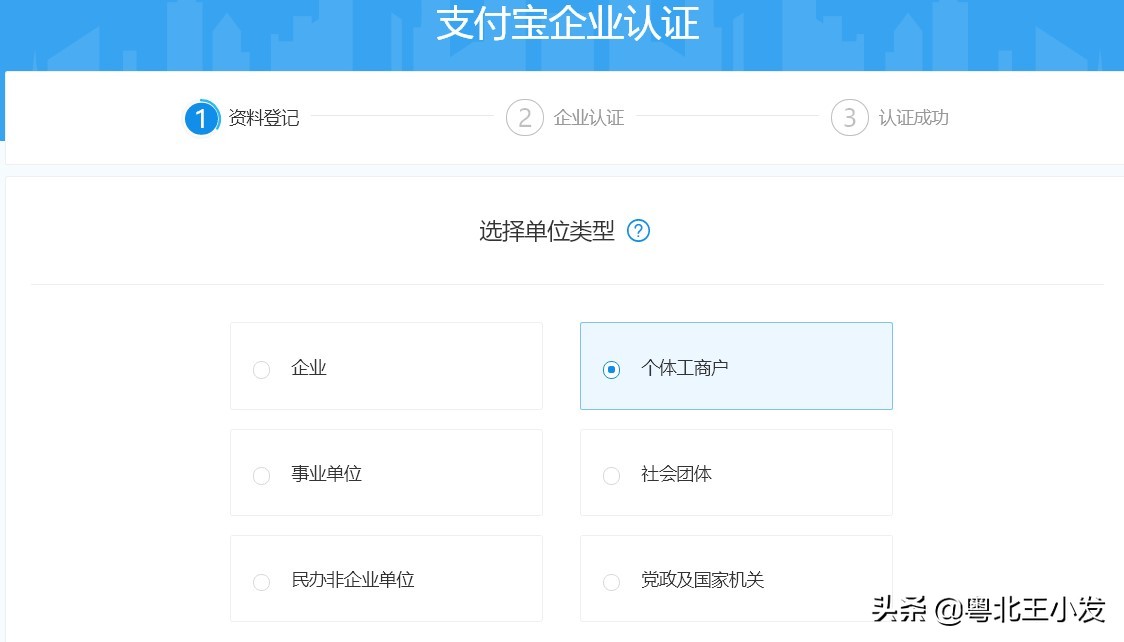Viewport: 1124px width, 642px height.
Task: Click the help question mark icon
Action: (638, 231)
